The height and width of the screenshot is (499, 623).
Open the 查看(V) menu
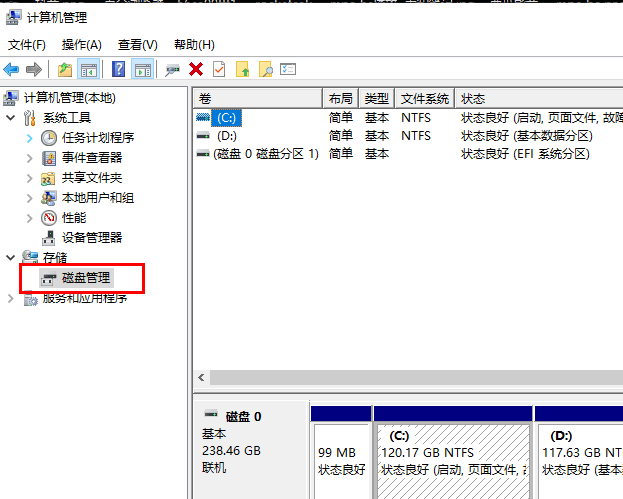coord(137,44)
